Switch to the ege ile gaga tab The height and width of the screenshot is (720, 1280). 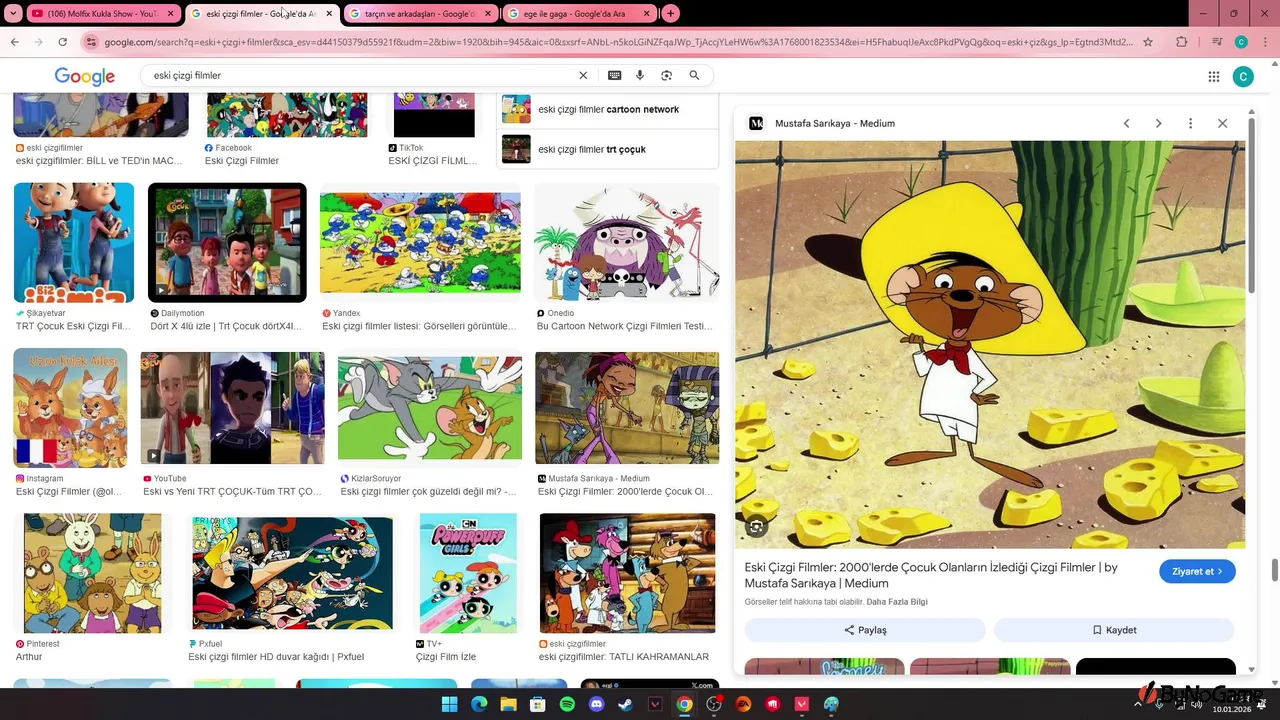coord(578,14)
